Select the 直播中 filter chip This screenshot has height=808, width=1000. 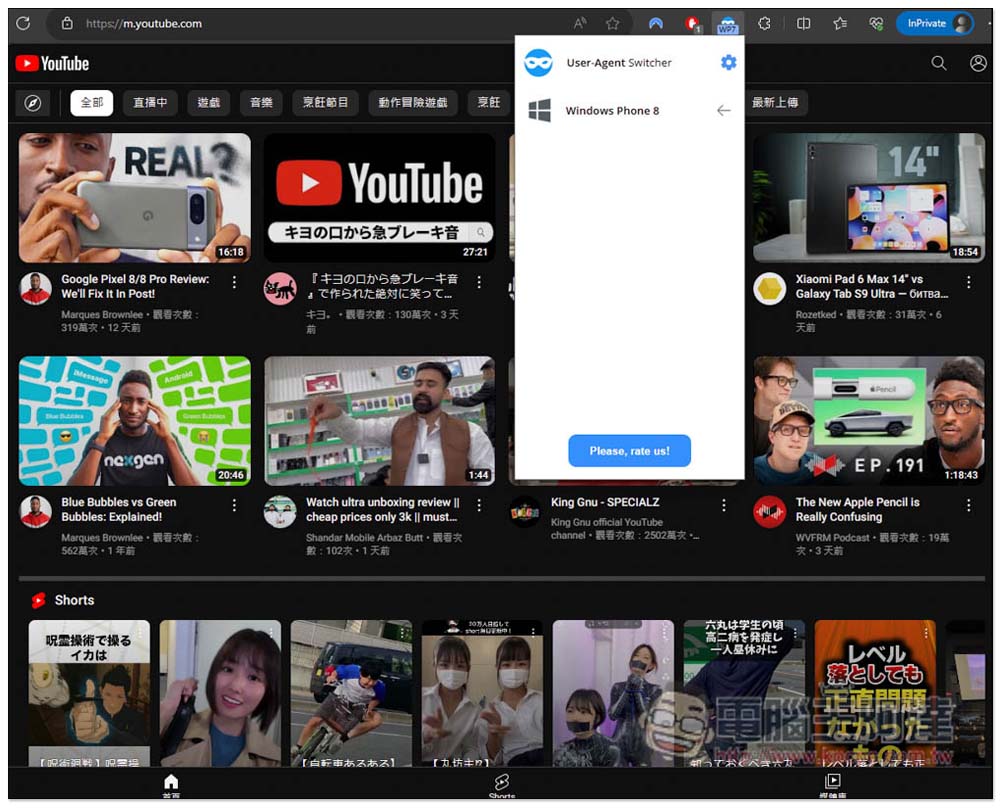[151, 103]
